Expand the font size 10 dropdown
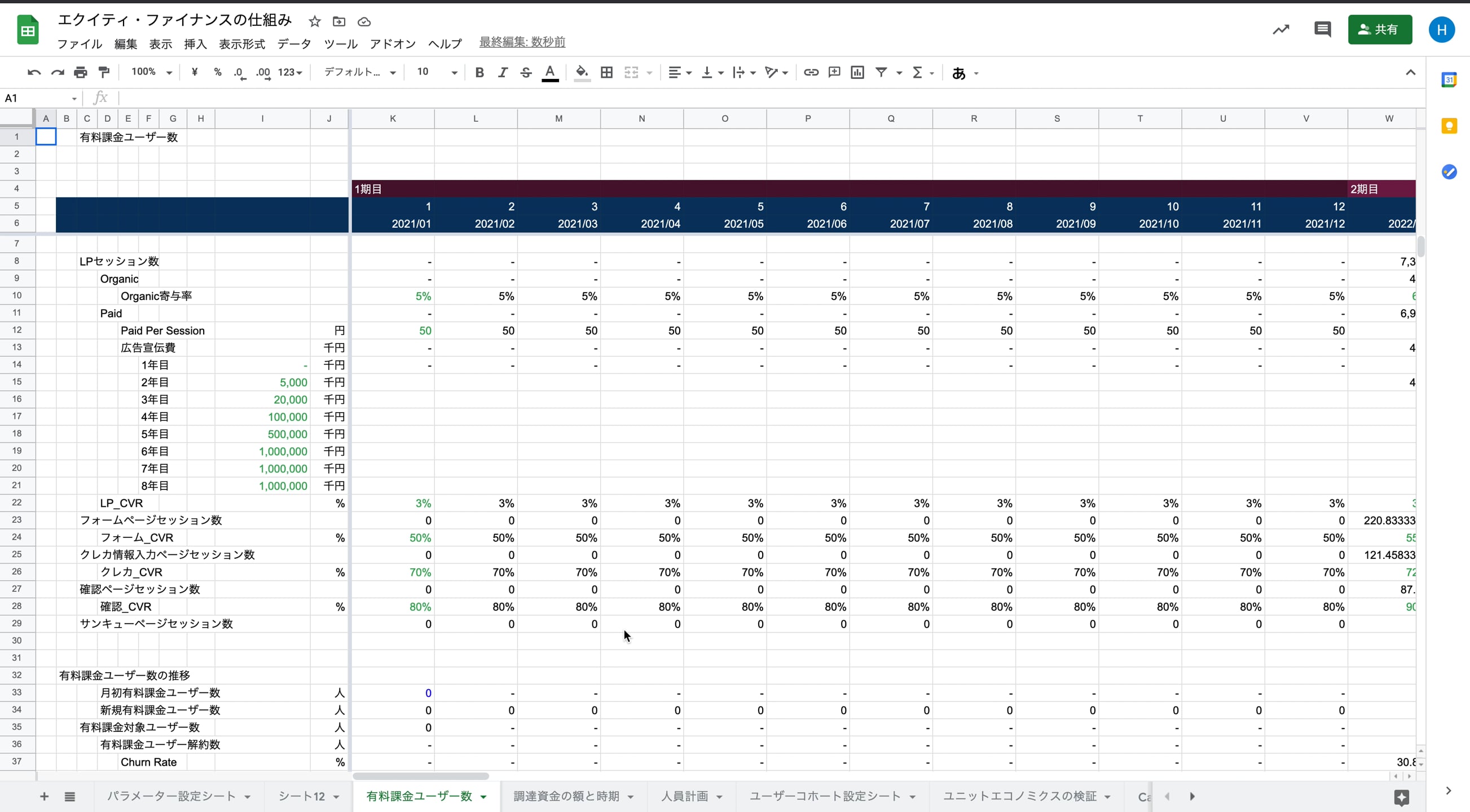This screenshot has height=812, width=1470. pyautogui.click(x=437, y=73)
